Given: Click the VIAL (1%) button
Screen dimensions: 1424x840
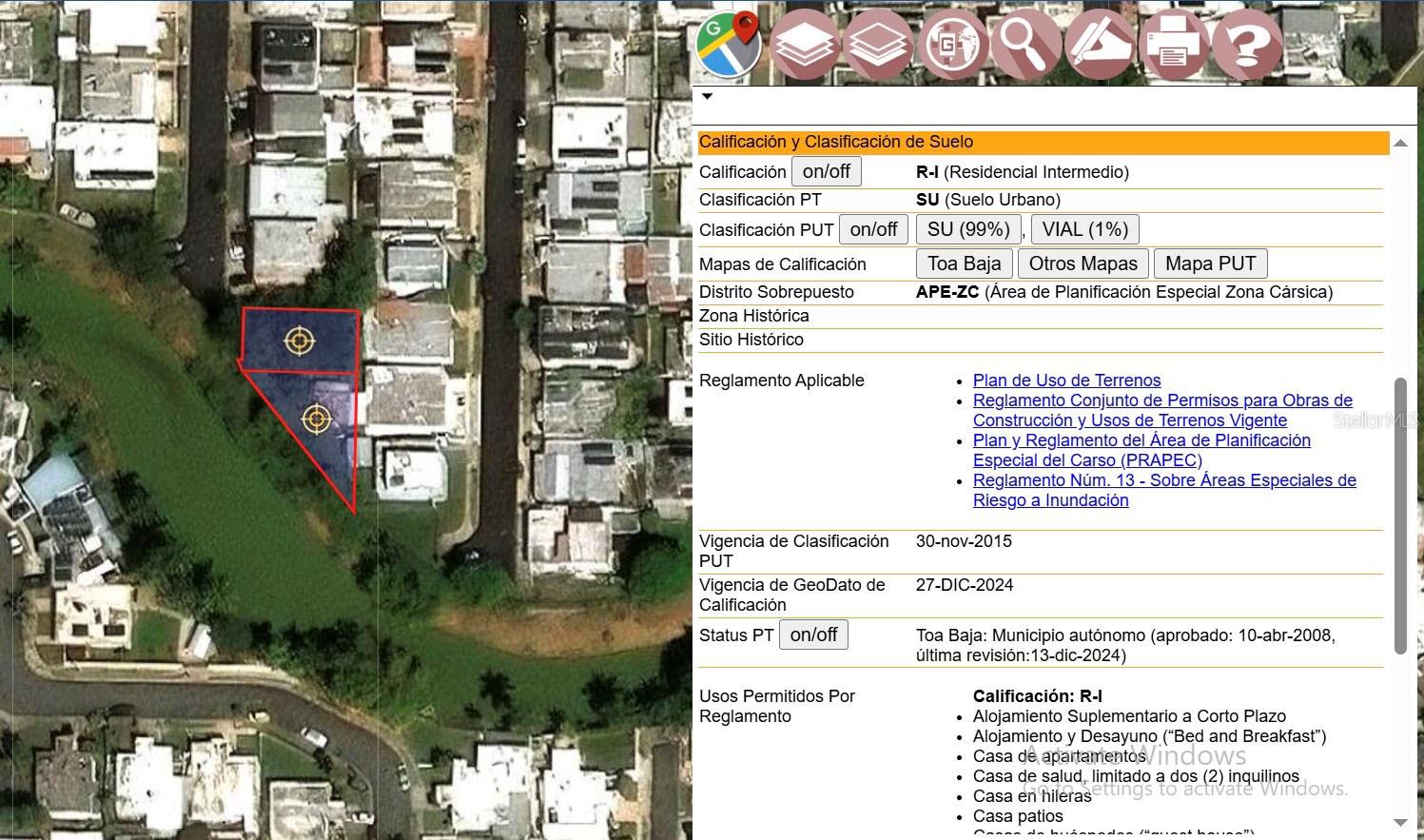Looking at the screenshot, I should (1085, 229).
